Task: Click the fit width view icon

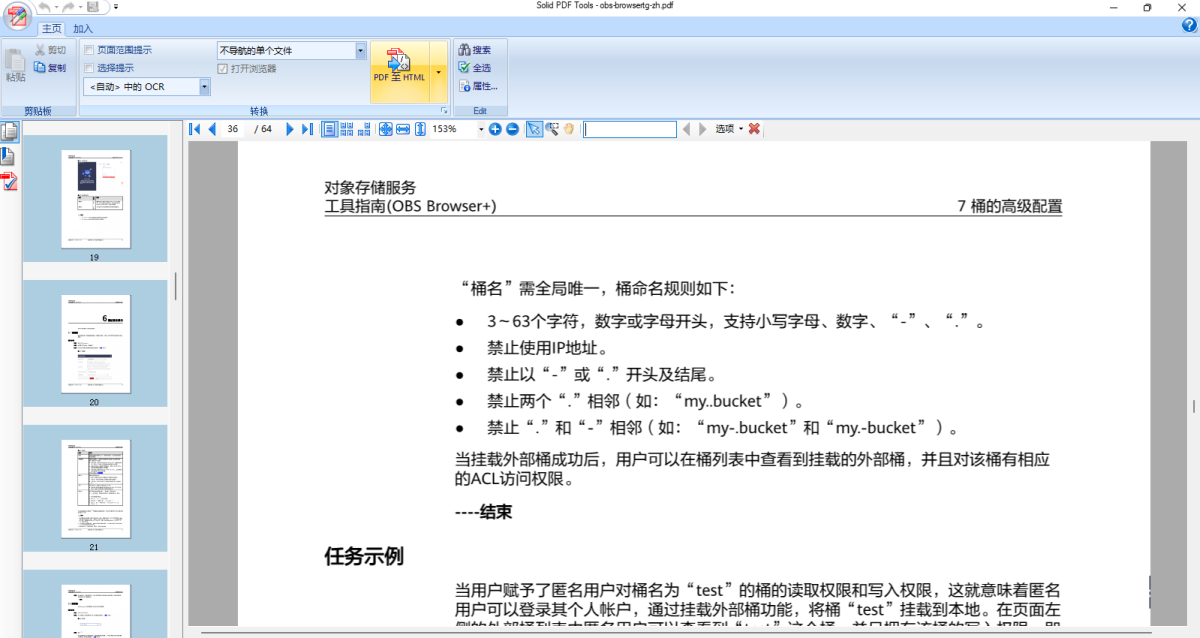Action: [402, 129]
